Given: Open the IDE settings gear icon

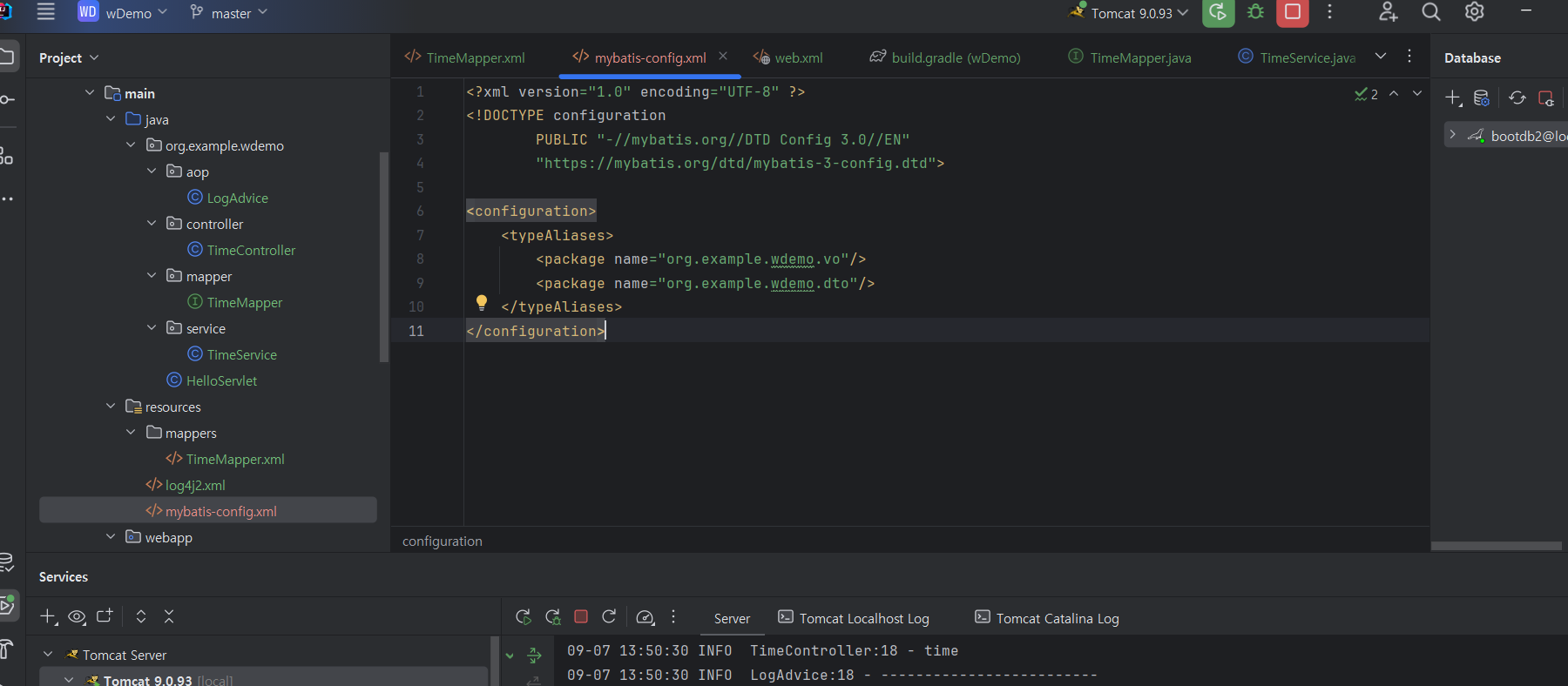Looking at the screenshot, I should pyautogui.click(x=1474, y=12).
